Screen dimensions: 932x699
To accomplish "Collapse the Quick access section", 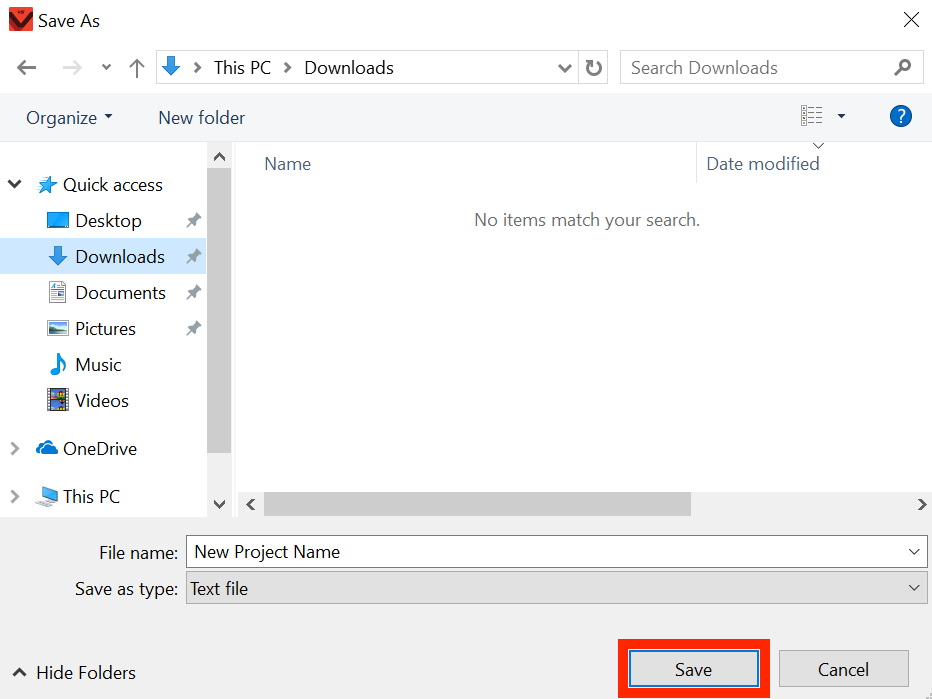I will click(14, 184).
